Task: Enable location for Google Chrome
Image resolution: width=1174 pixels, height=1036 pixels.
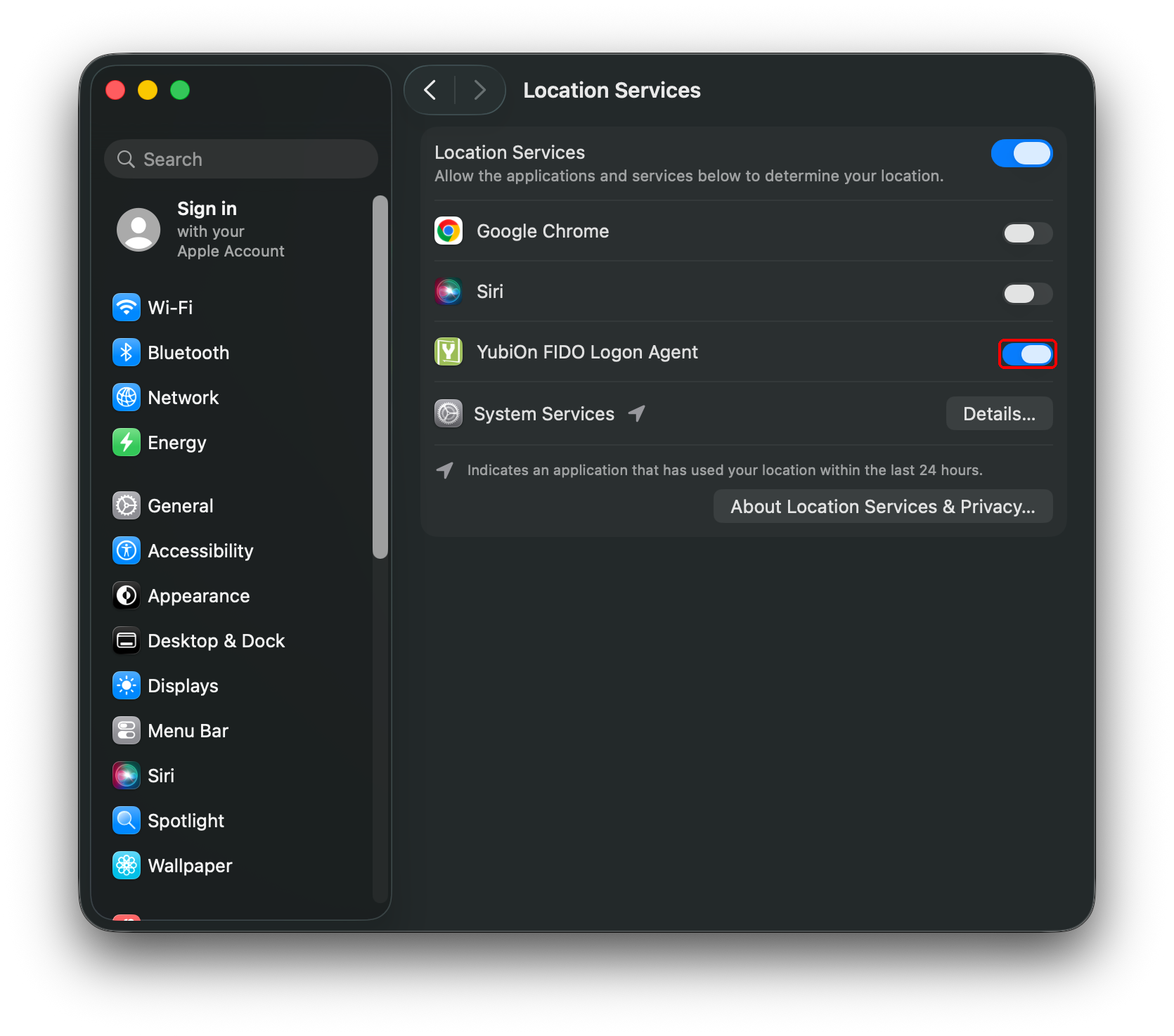Action: (x=1027, y=233)
